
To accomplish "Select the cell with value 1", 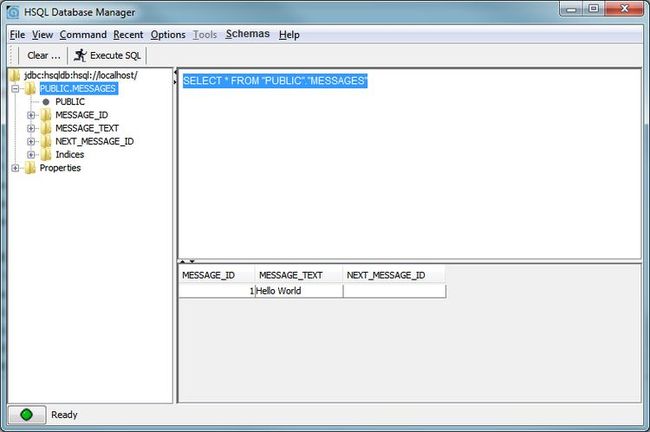I will [217, 291].
